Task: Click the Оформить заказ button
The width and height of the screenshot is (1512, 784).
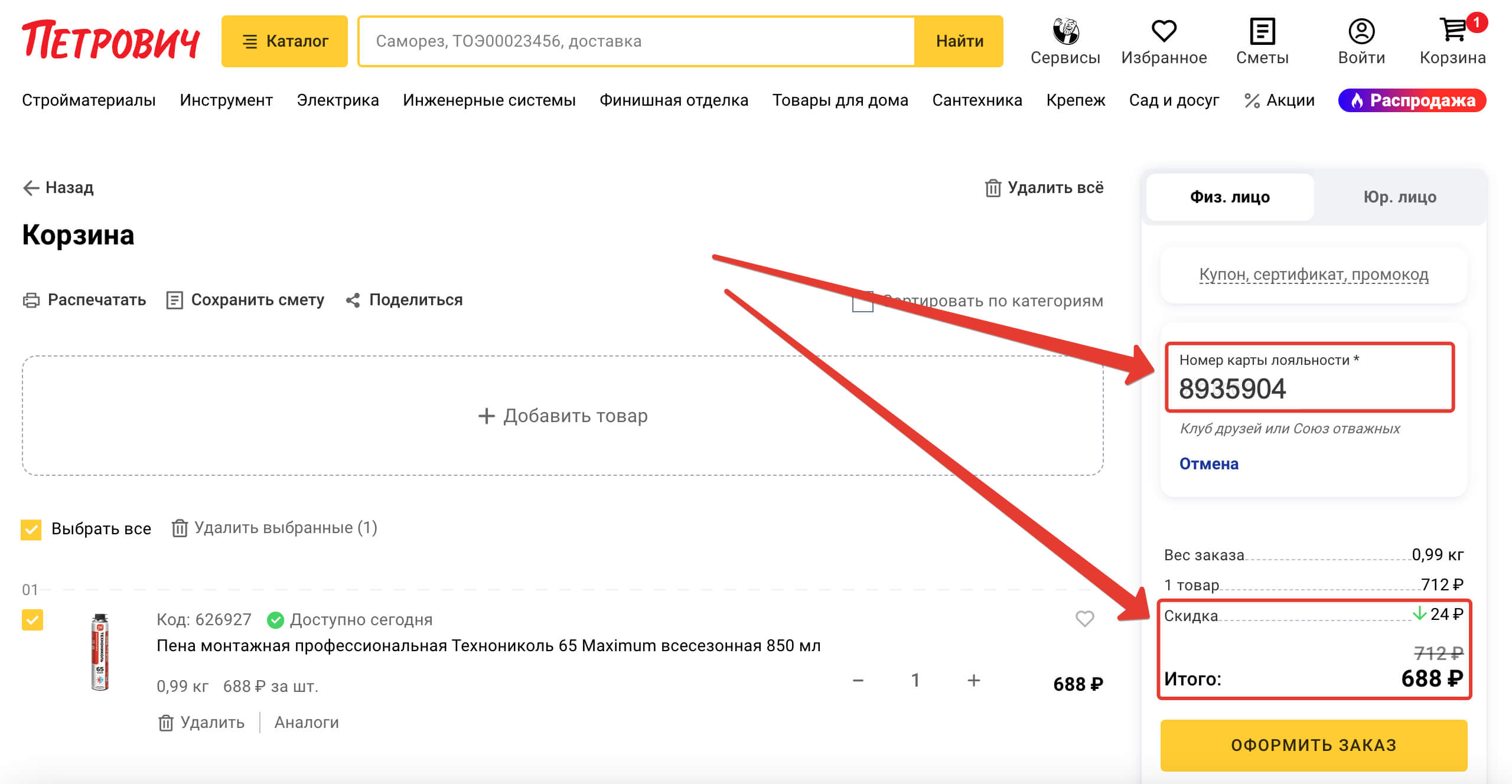Action: pyautogui.click(x=1312, y=745)
